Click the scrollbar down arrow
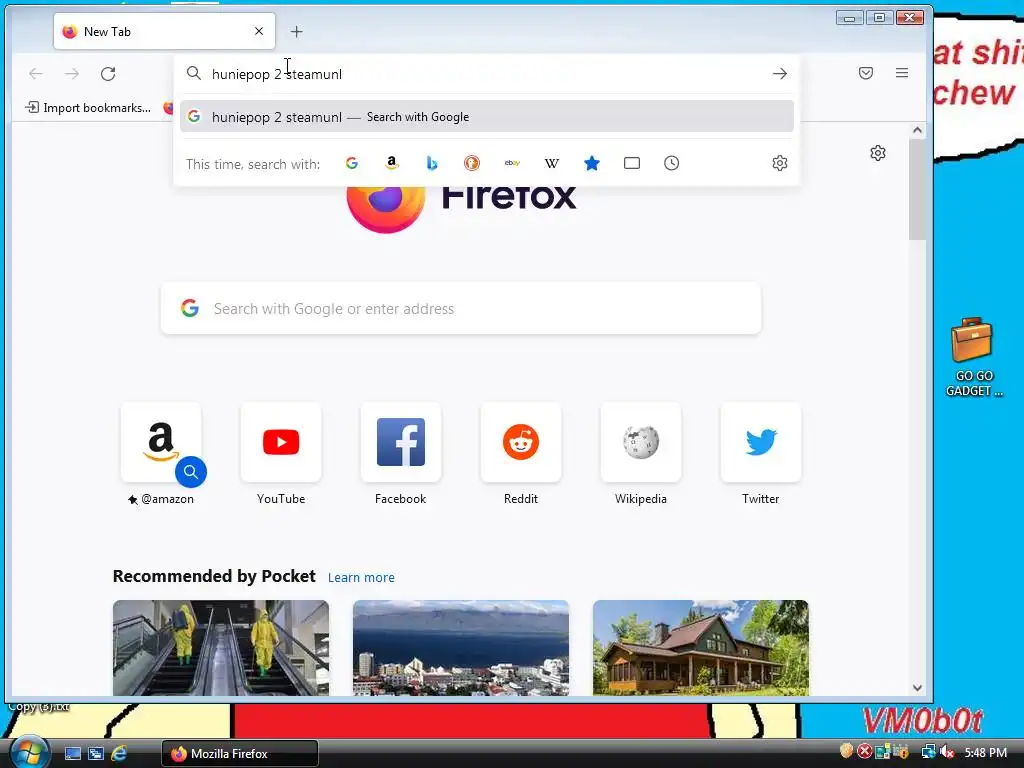This screenshot has height=768, width=1024. 918,688
